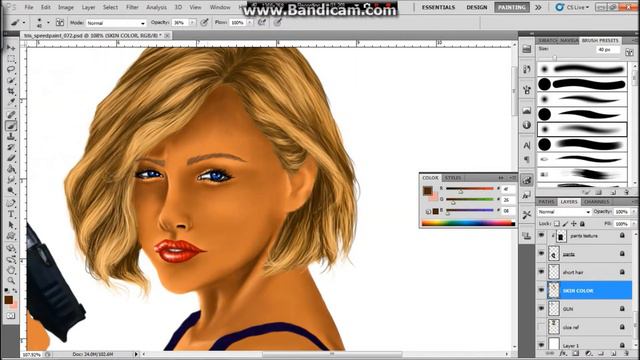Viewport: 640px width, 360px height.
Task: Click the foreground color swatch in toolbox
Action: tap(9, 300)
